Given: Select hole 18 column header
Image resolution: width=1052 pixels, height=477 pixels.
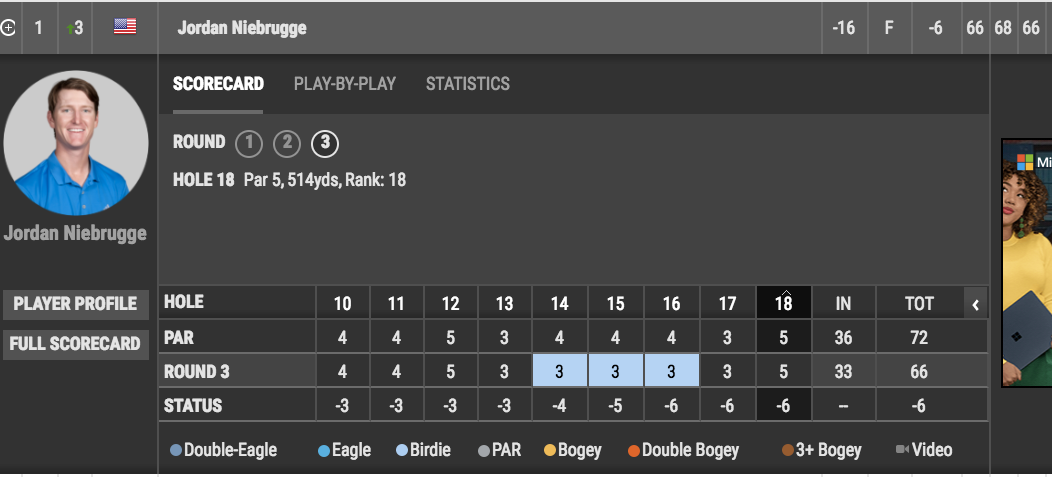Looking at the screenshot, I should coord(783,303).
